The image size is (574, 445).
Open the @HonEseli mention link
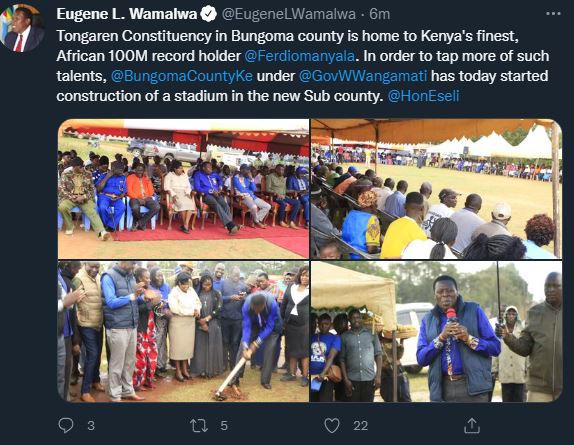423,96
